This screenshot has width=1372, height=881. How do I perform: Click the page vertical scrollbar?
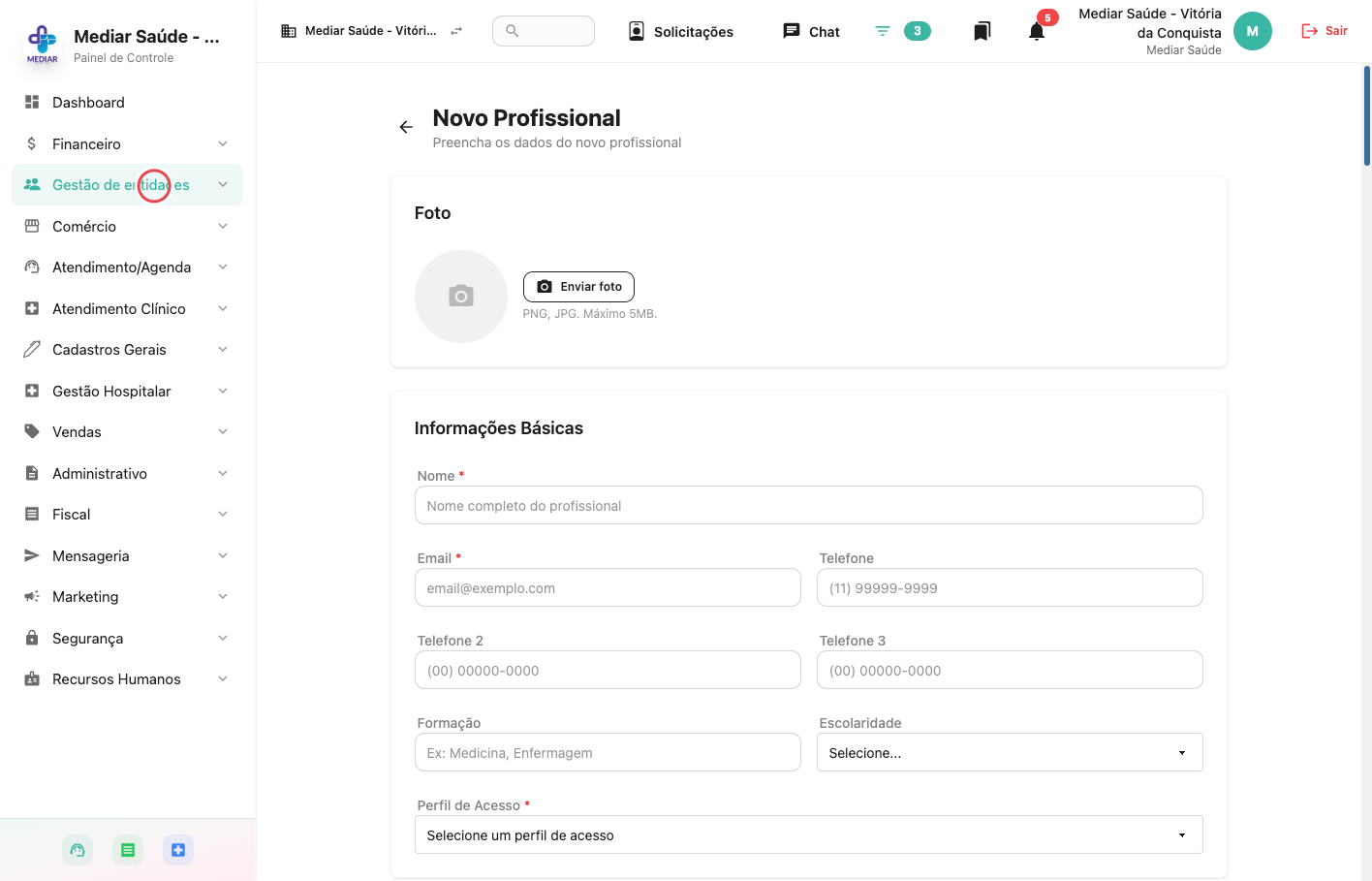(1366, 116)
